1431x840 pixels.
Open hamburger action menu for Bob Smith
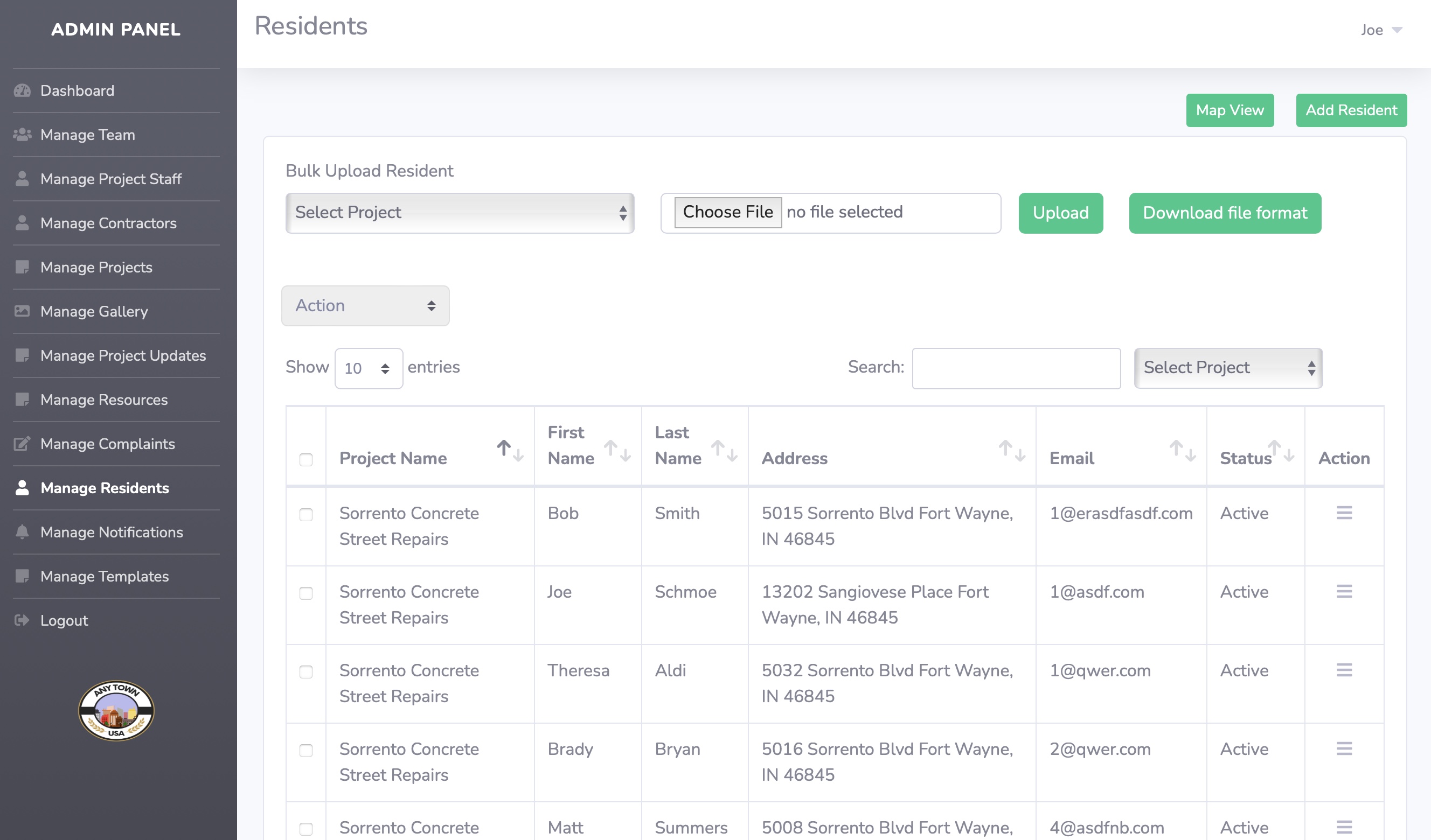(1344, 513)
